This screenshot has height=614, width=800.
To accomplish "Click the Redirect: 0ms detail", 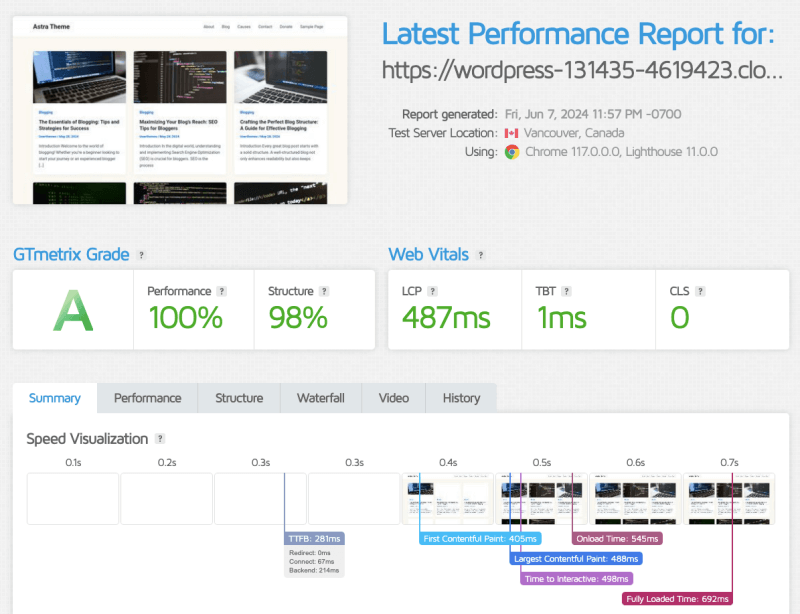I will 310,553.
